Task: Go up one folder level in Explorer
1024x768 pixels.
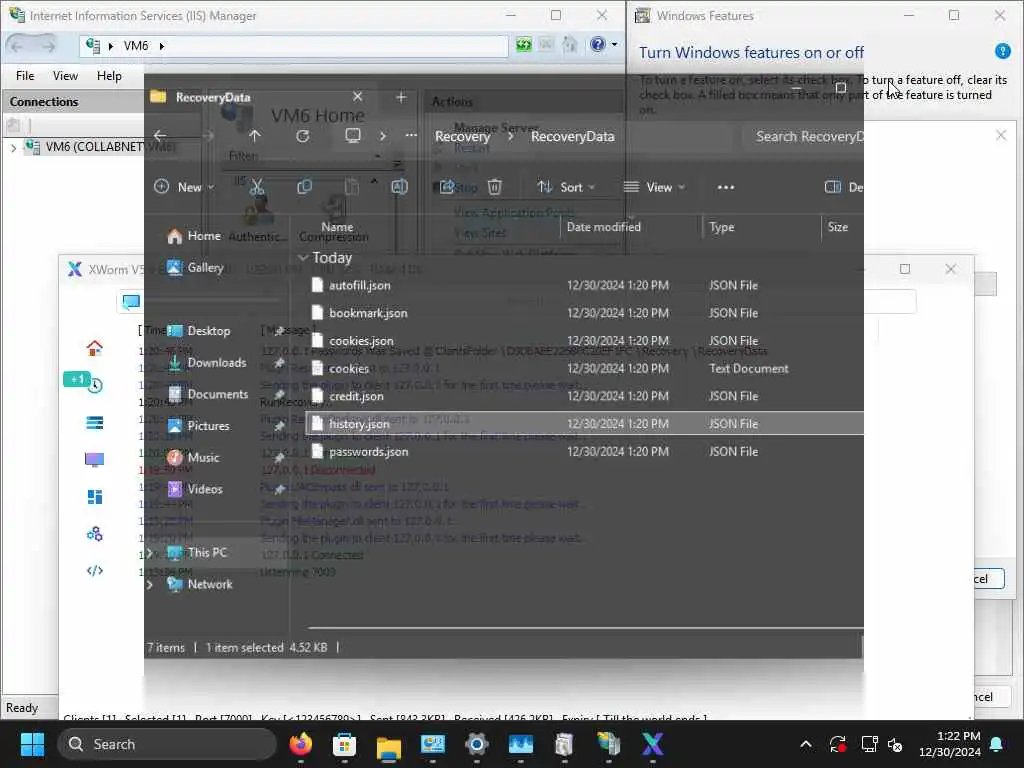Action: pos(255,136)
